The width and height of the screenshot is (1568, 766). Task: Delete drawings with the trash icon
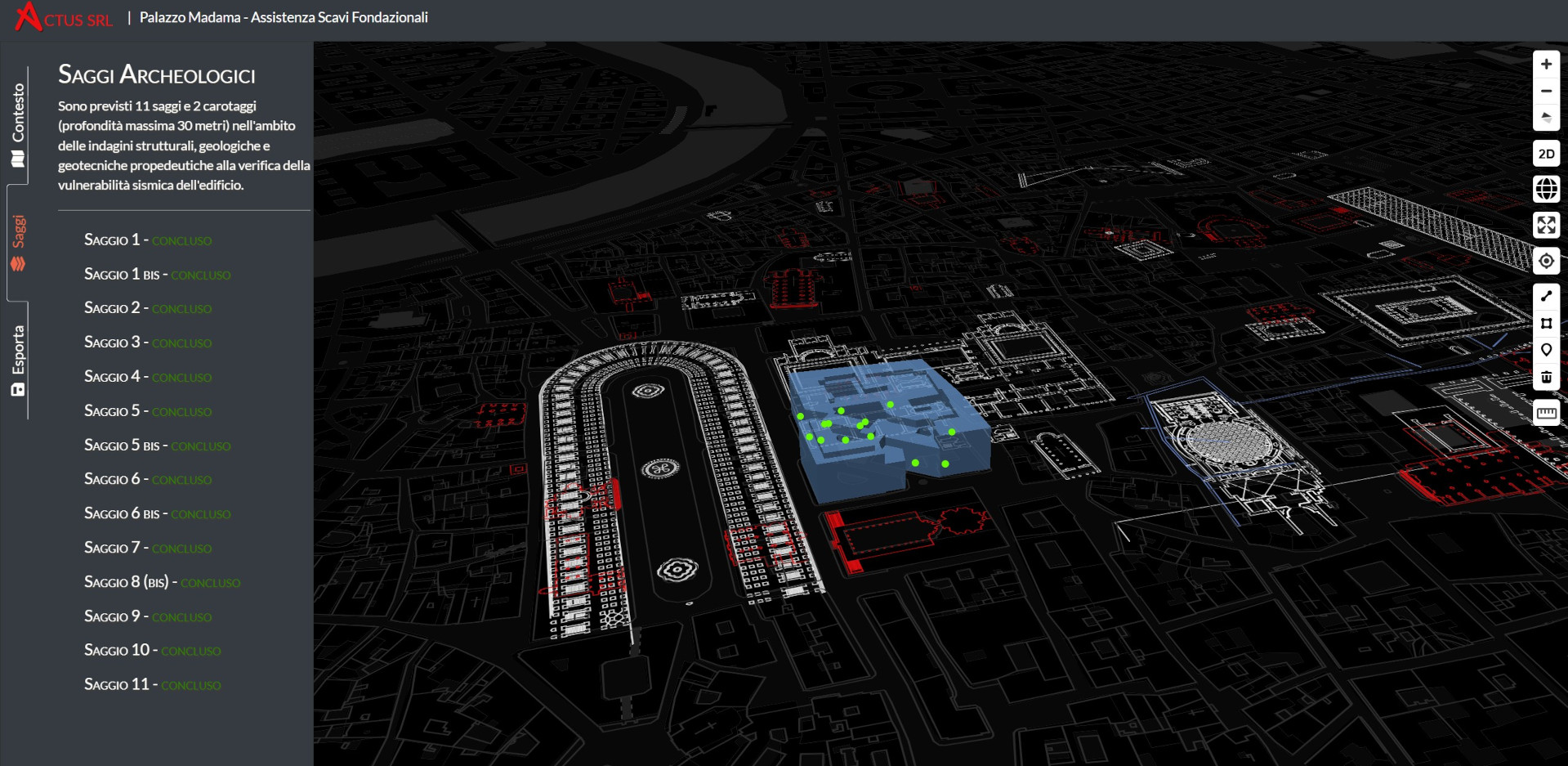(x=1546, y=377)
